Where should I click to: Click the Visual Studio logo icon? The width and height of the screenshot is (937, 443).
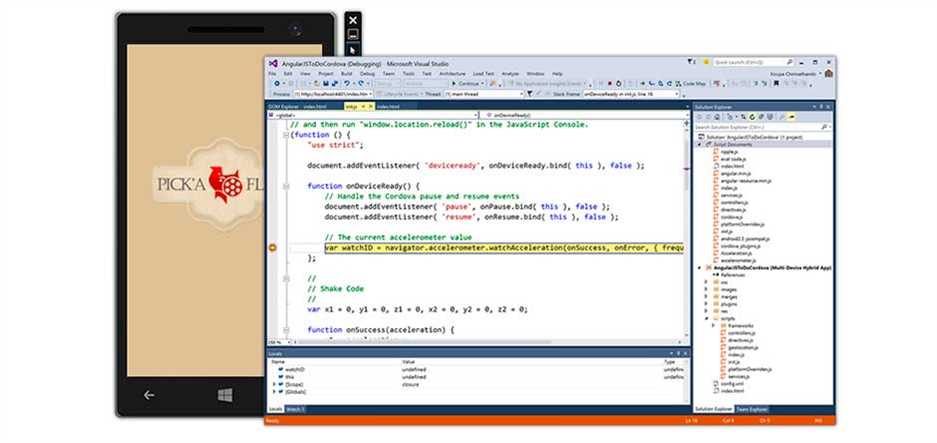[272, 63]
